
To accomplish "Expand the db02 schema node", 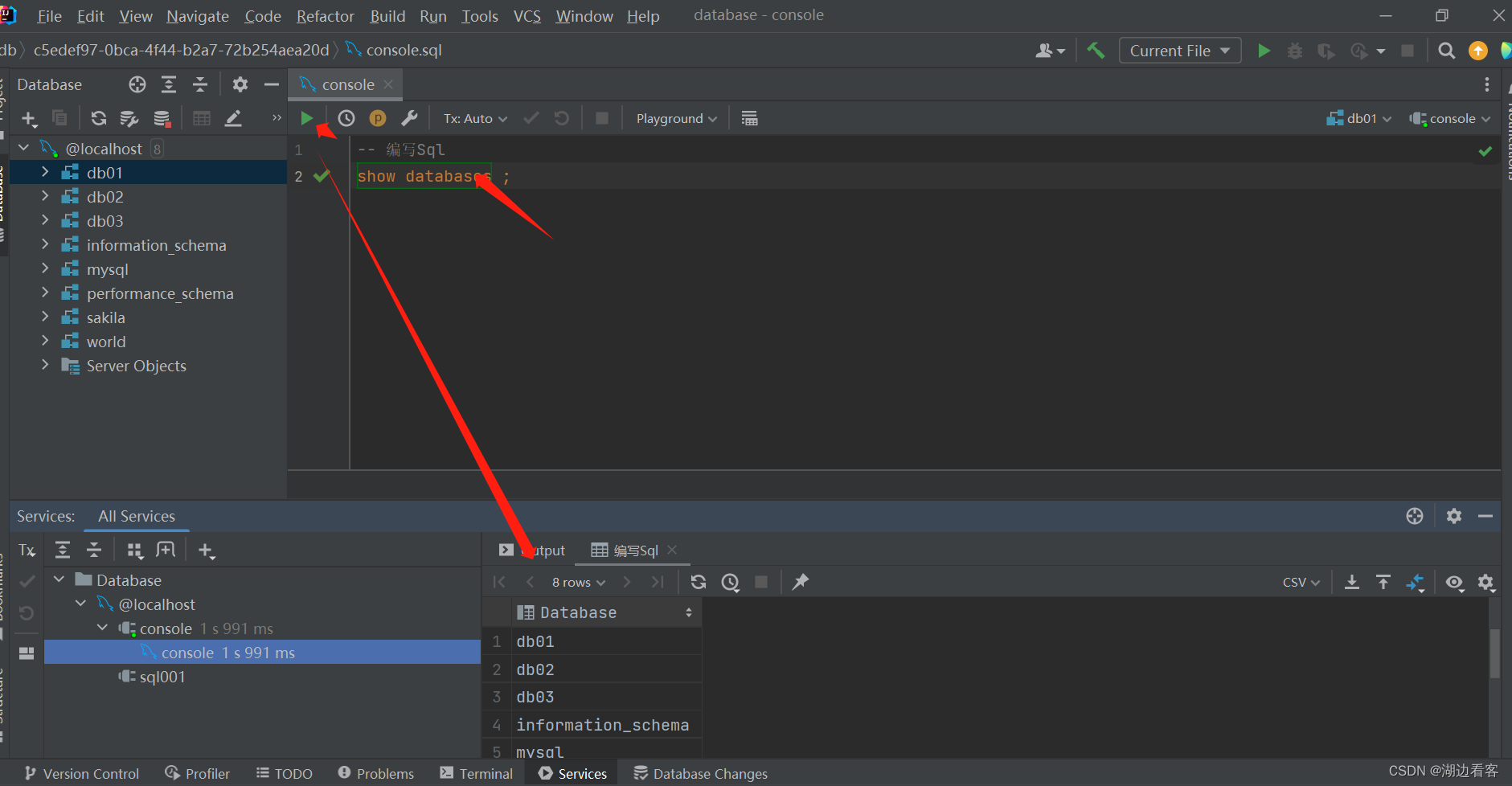I will (45, 196).
